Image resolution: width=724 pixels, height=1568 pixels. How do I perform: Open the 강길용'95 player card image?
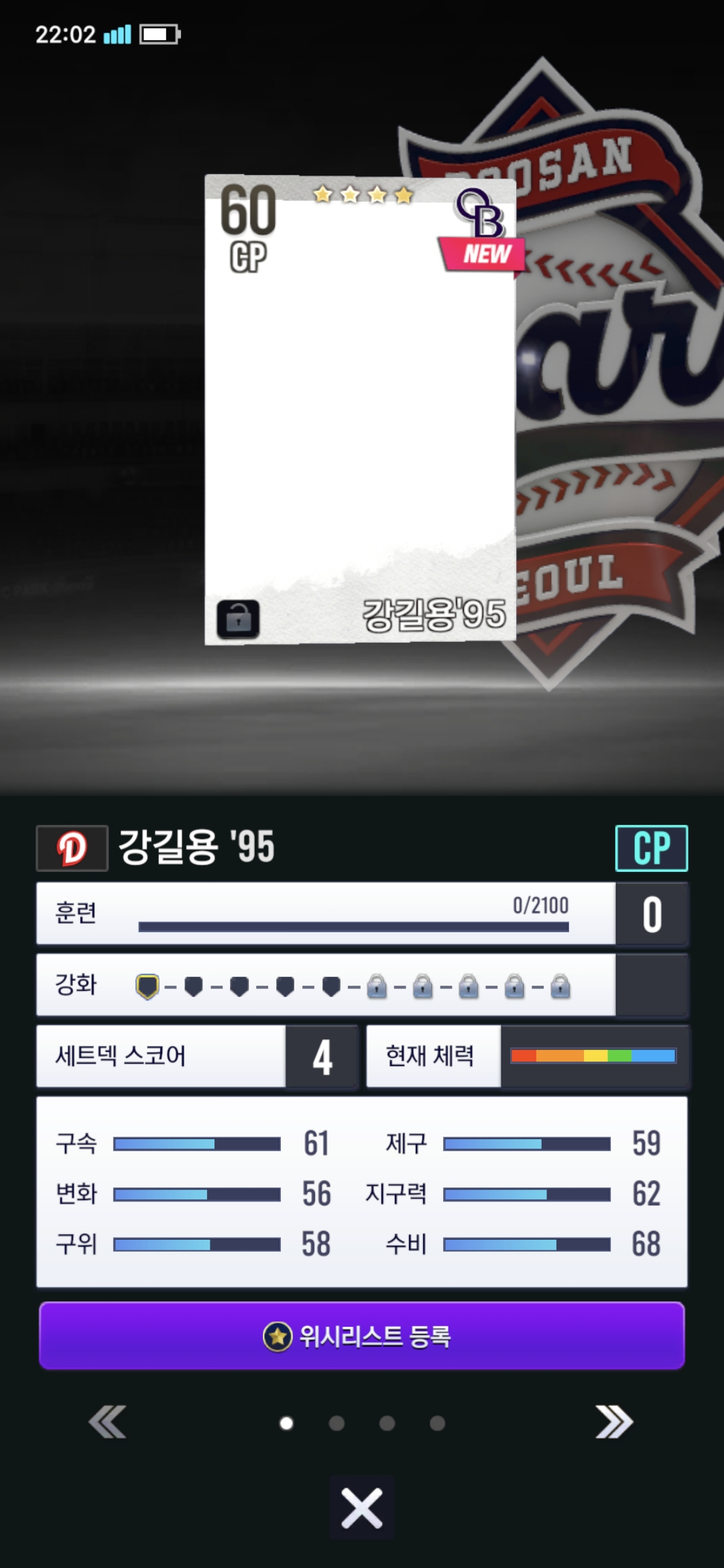(361, 409)
